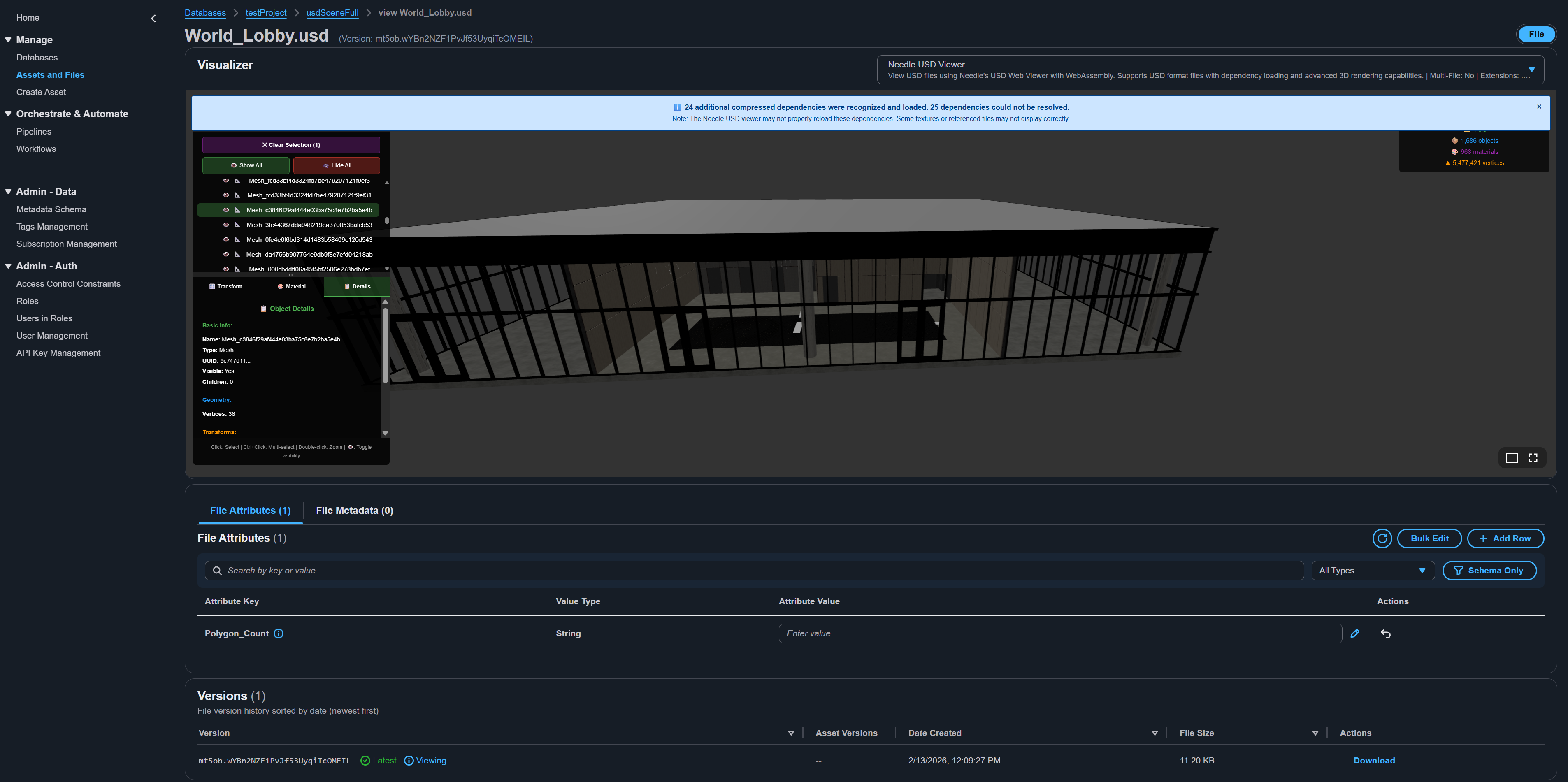The height and width of the screenshot is (782, 1568).
Task: Click Clear Selection (1) button
Action: pos(291,145)
